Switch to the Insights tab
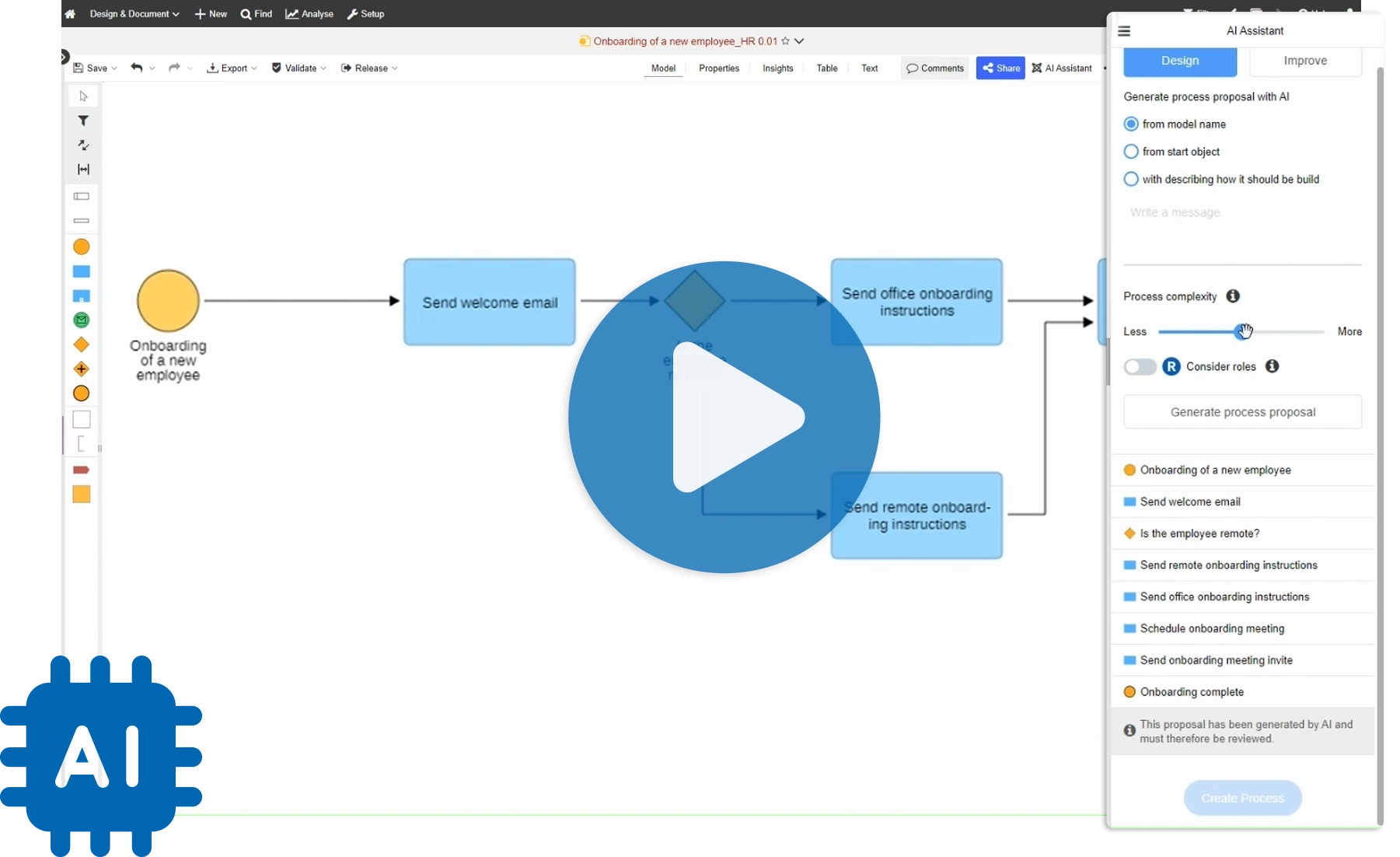 [778, 68]
